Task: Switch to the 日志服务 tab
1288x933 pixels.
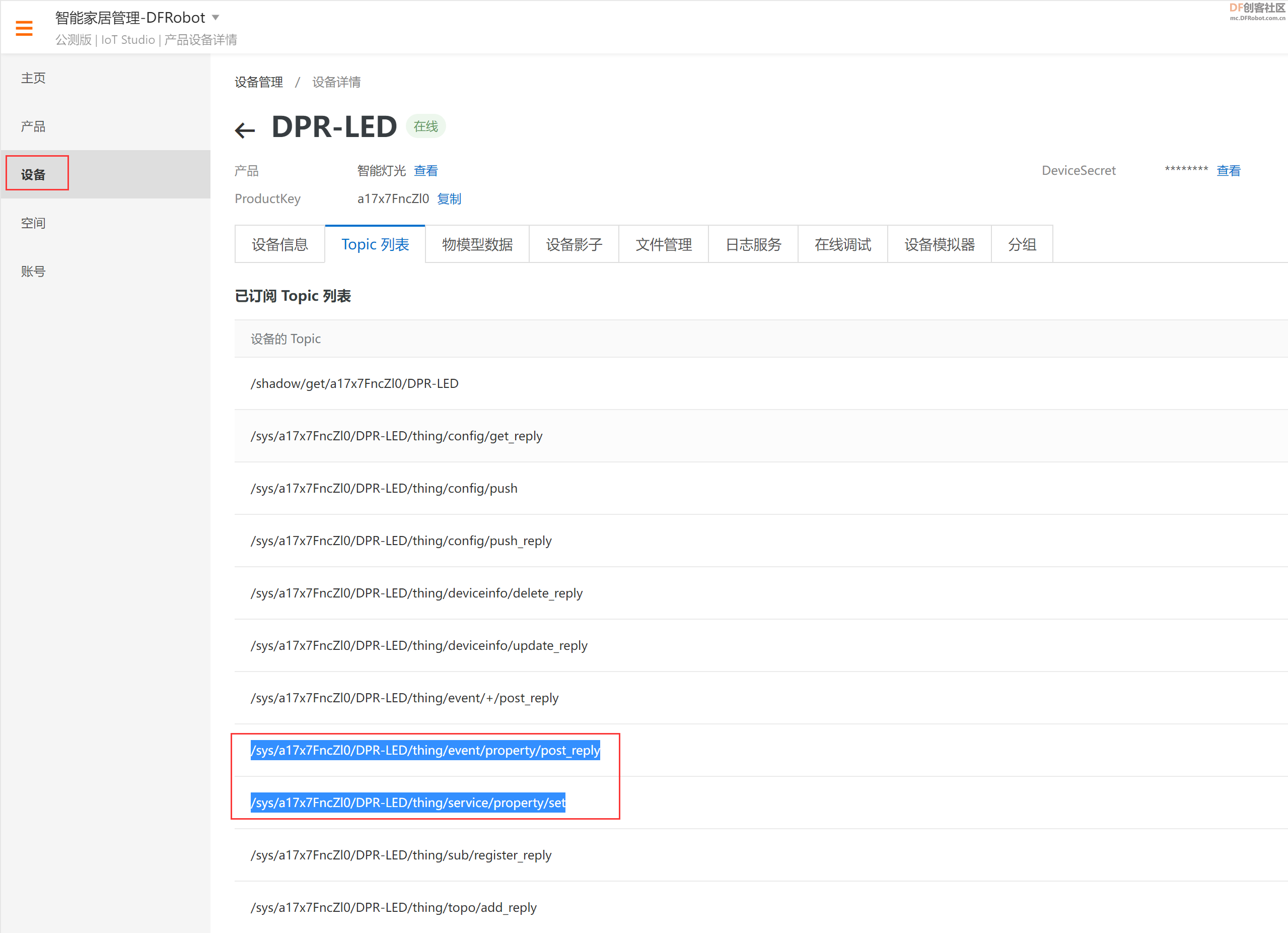Action: pyautogui.click(x=753, y=244)
